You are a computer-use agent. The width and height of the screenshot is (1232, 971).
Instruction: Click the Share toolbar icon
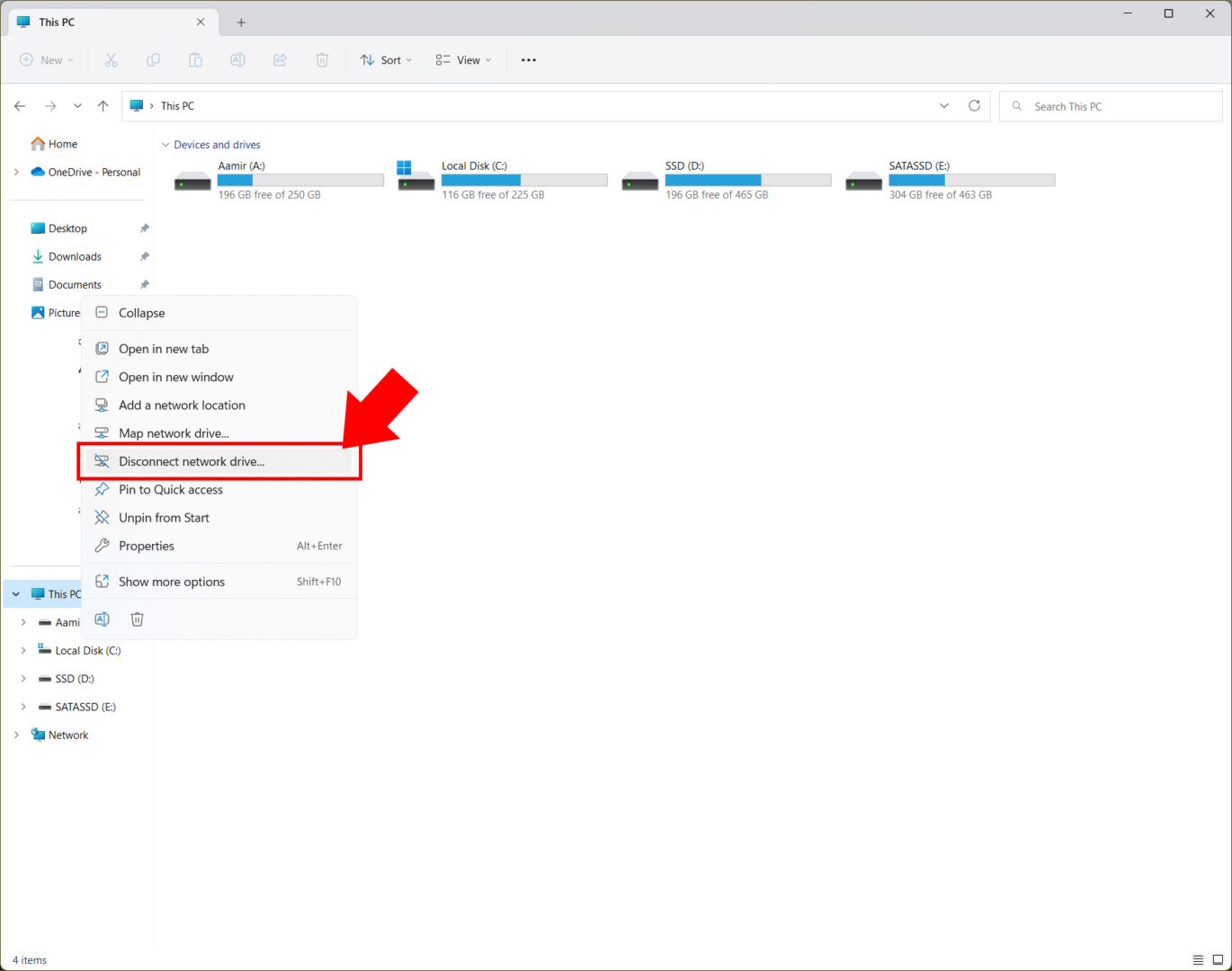pos(280,60)
